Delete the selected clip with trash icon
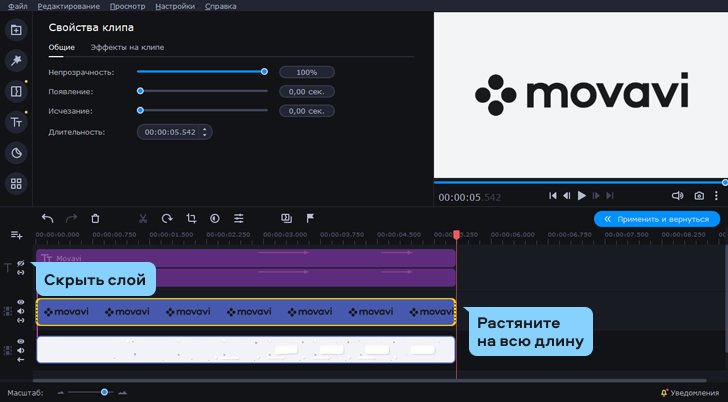The height and width of the screenshot is (402, 728). pos(95,218)
